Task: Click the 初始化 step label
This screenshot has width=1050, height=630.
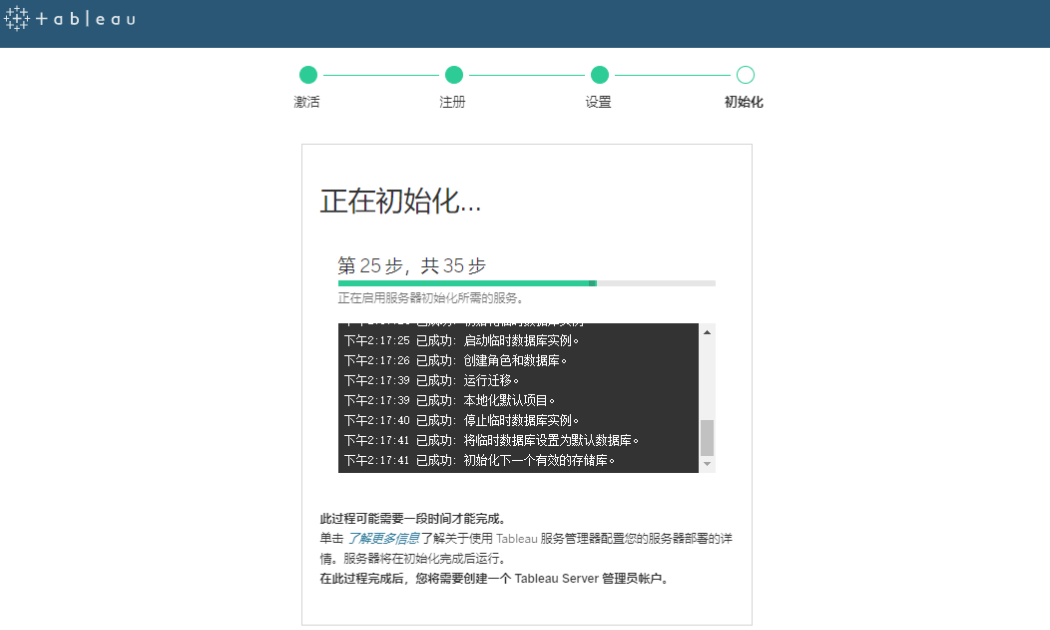Action: 743,102
